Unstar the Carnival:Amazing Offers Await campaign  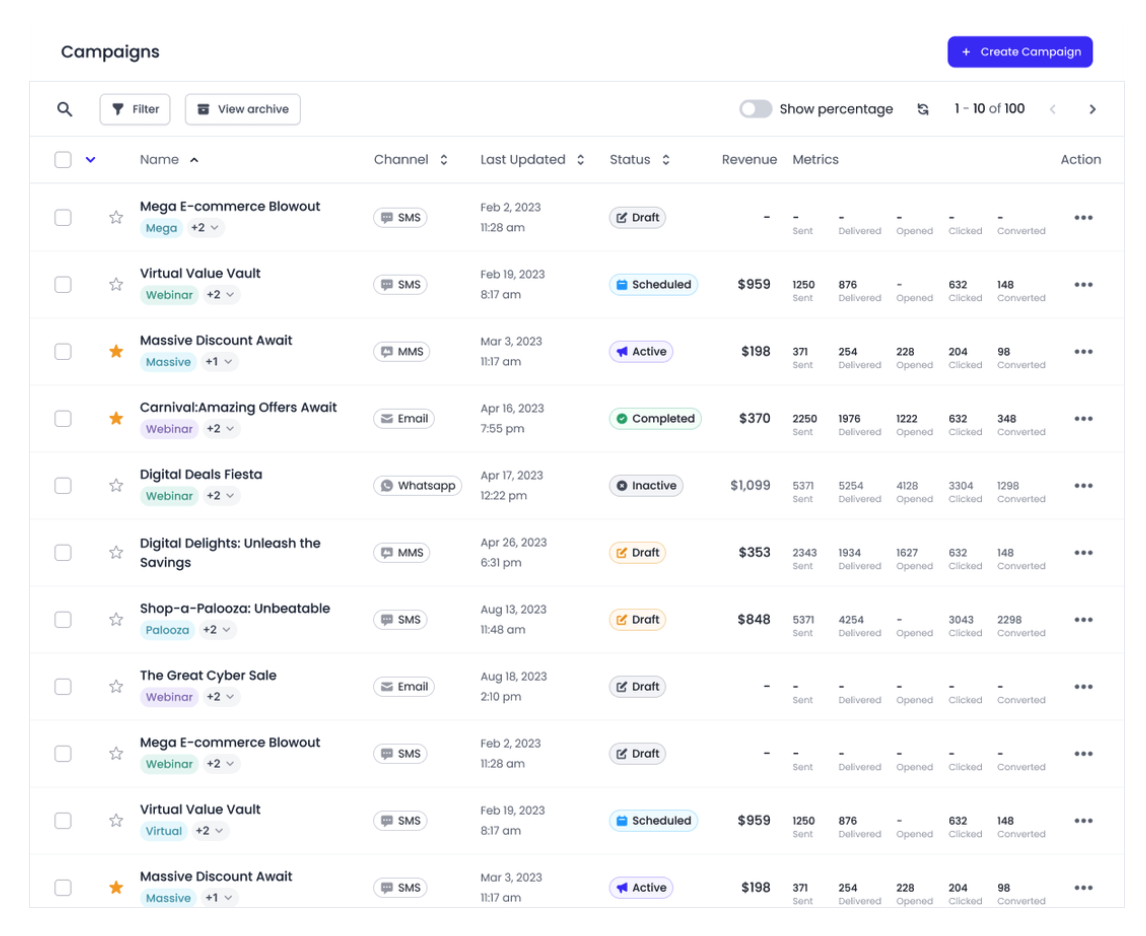click(116, 419)
